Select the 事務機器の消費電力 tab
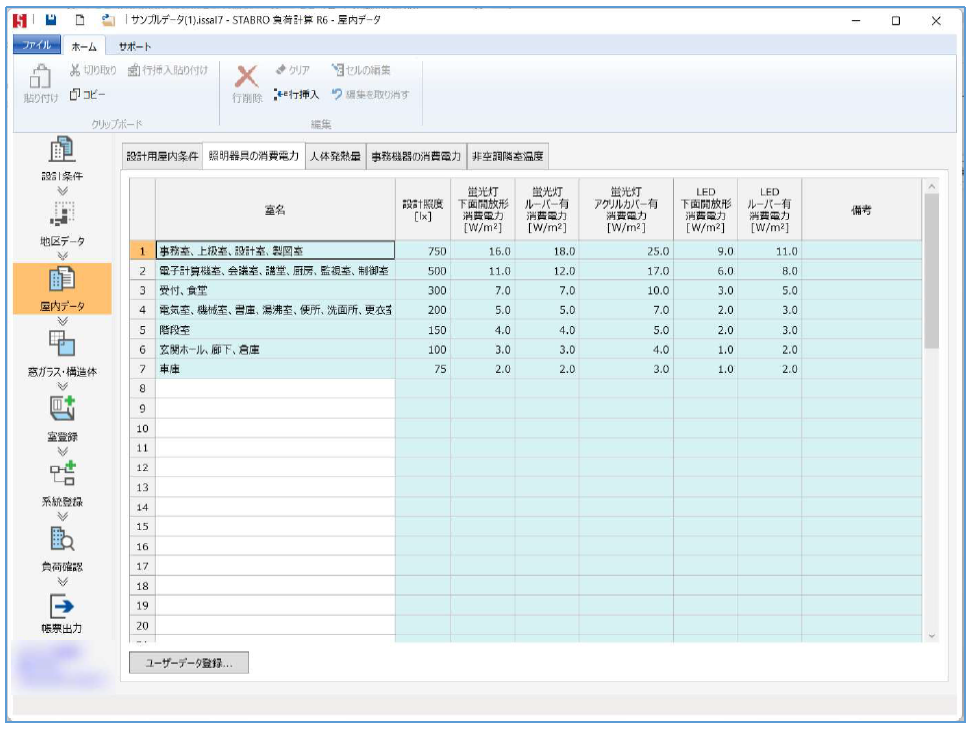This screenshot has height=730, width=971. click(416, 157)
